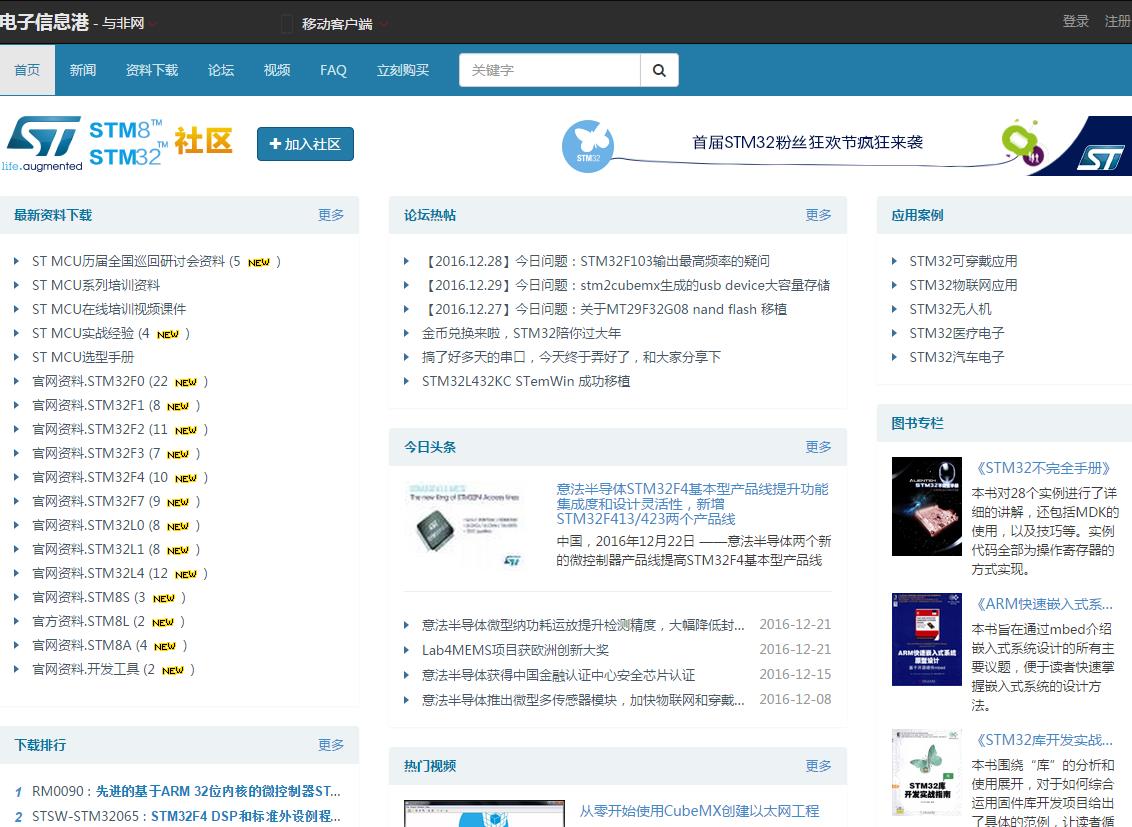The image size is (1132, 827).
Task: Click the 加入社区 join community button
Action: point(305,144)
